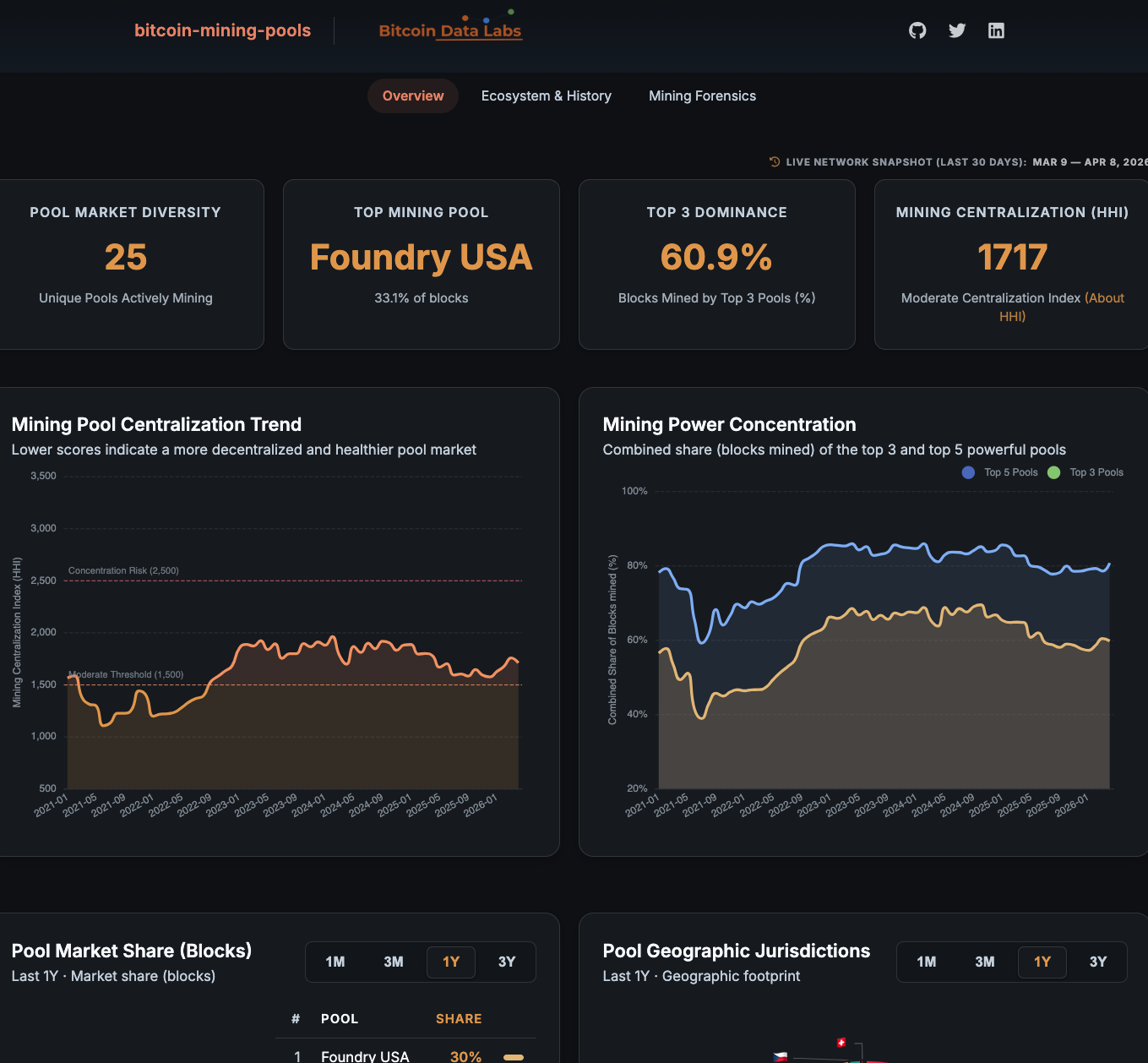Open the GitHub icon link
The height and width of the screenshot is (1063, 1148).
917,30
